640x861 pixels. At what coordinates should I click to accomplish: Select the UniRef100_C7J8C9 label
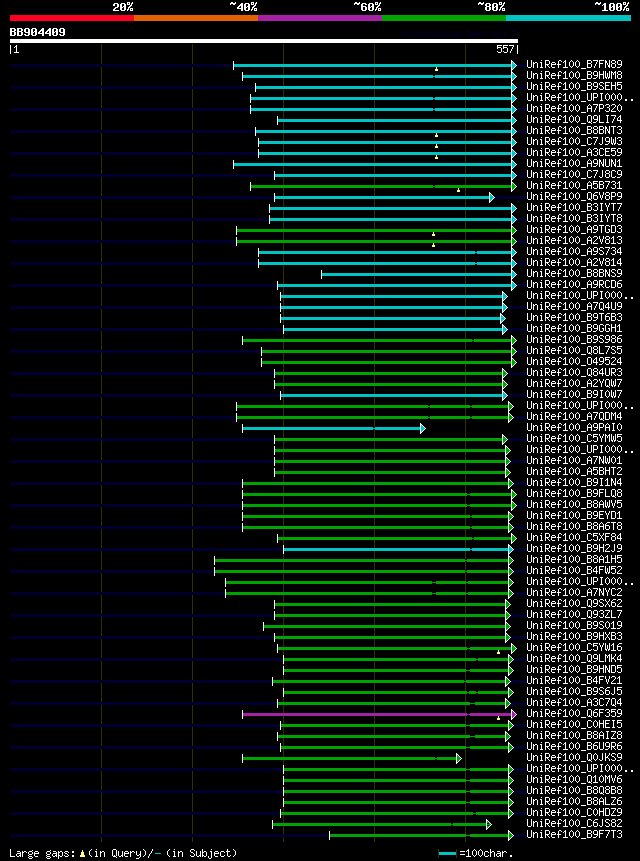click(x=574, y=174)
